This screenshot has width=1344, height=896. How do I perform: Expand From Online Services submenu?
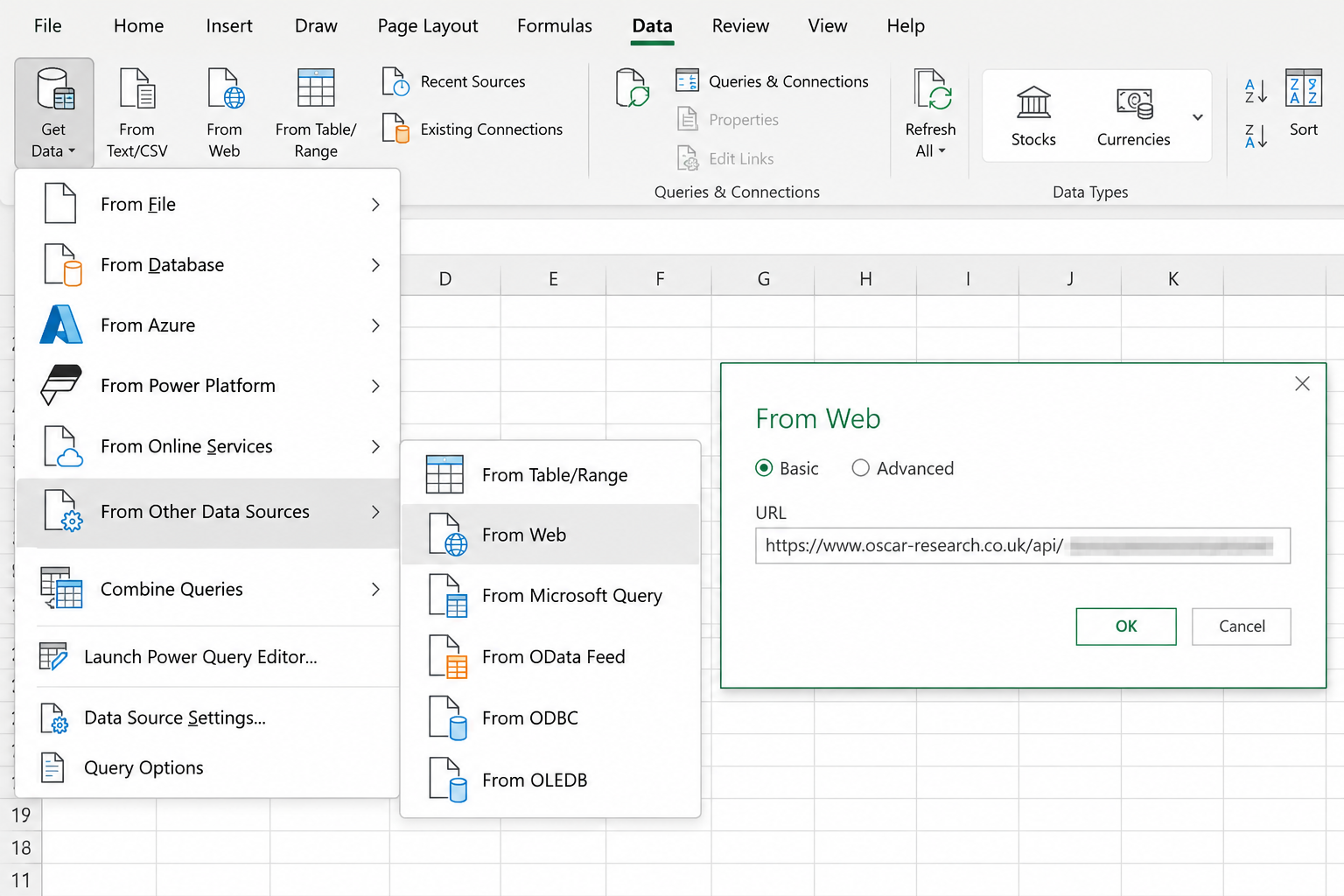pos(208,446)
